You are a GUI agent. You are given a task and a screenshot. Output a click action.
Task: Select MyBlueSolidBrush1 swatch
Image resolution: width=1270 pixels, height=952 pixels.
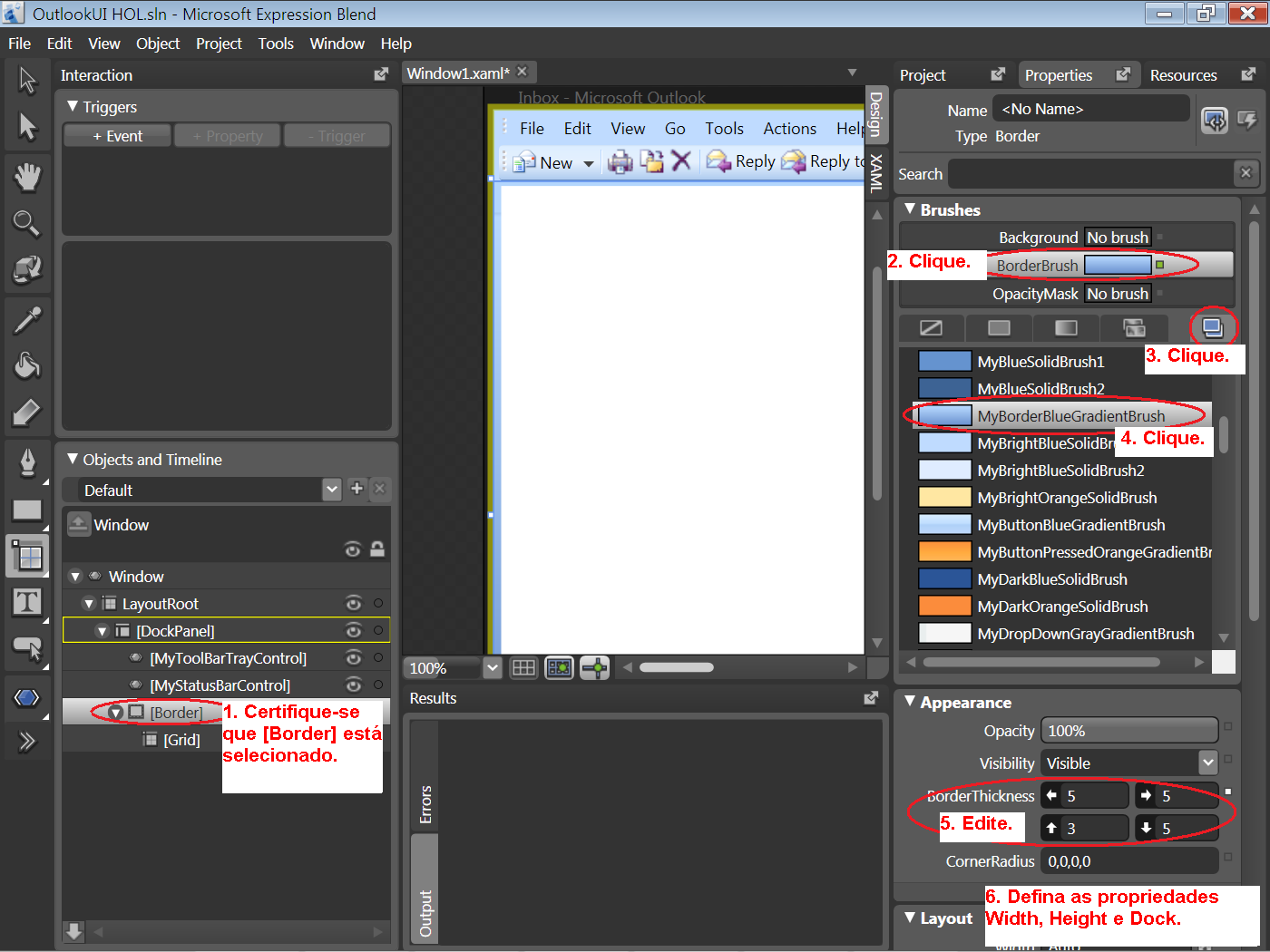click(944, 361)
